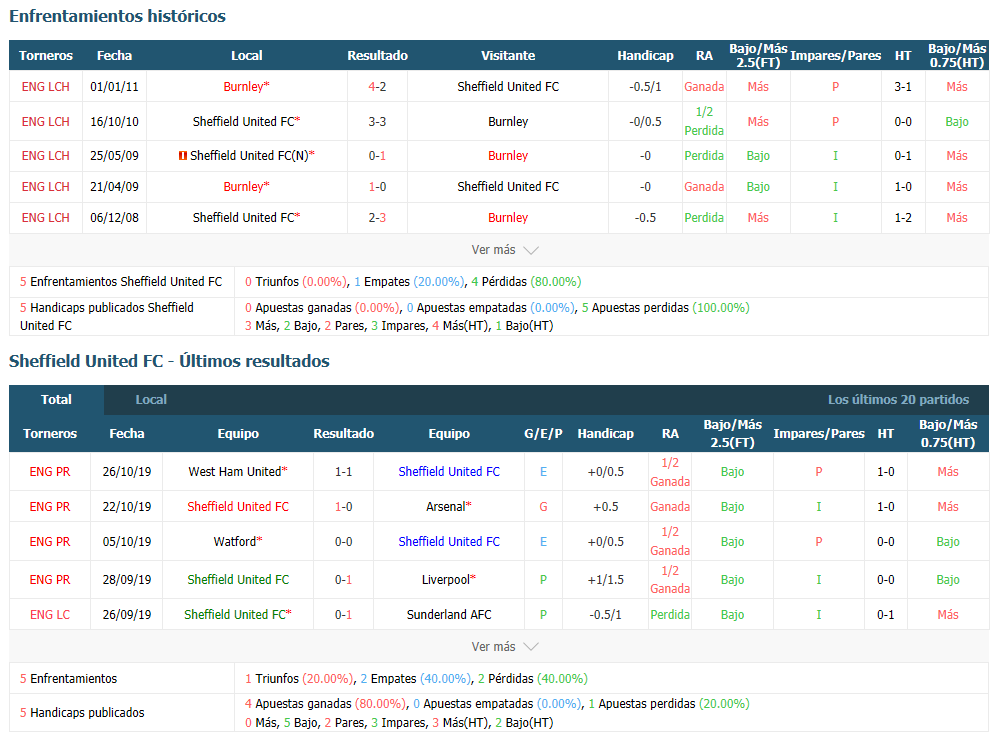
Task: Click handicap value -0/0.5 in 16/10/10 row
Action: [645, 122]
